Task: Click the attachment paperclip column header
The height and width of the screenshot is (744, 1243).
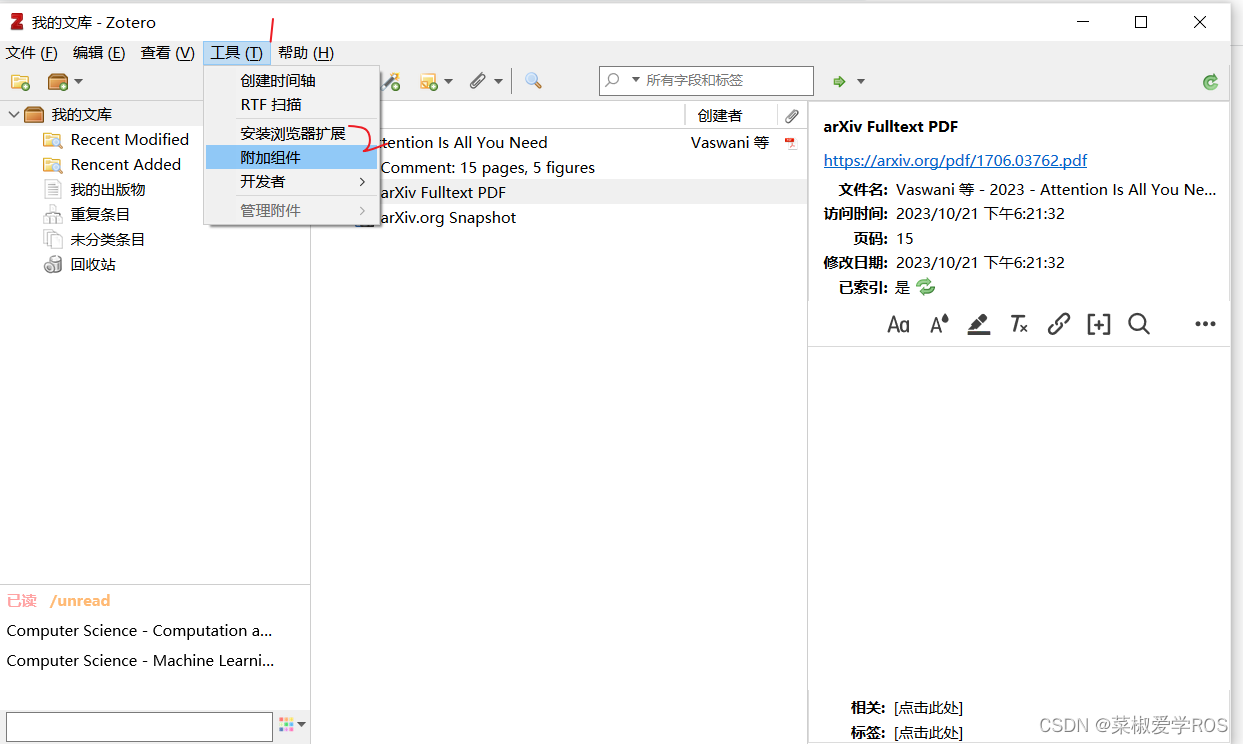Action: [x=792, y=116]
